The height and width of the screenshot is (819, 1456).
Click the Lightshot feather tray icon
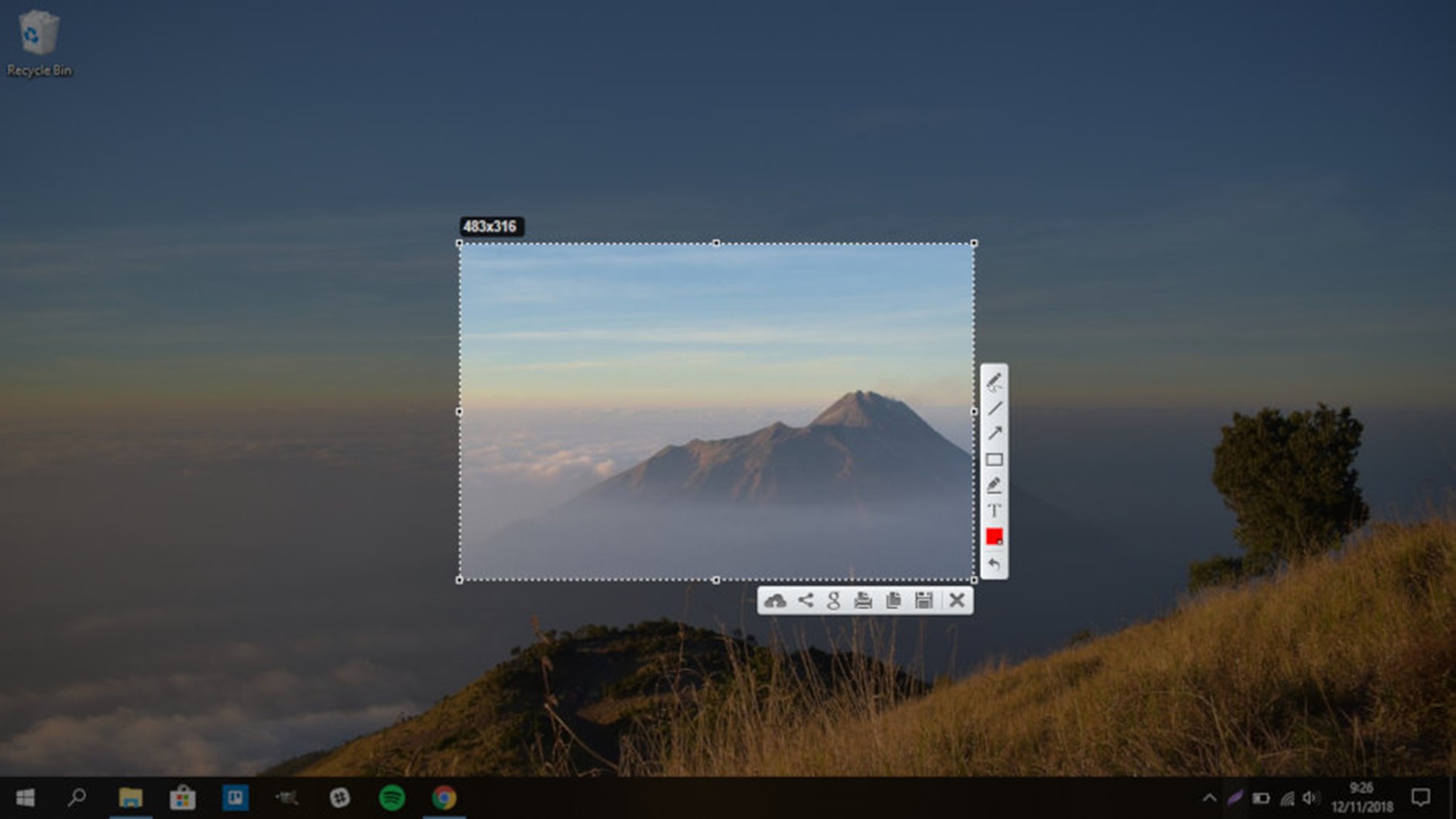(x=1235, y=797)
